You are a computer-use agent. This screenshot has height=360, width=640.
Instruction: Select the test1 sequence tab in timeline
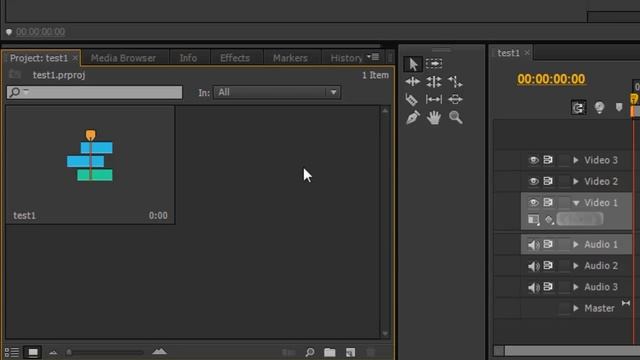pyautogui.click(x=508, y=53)
